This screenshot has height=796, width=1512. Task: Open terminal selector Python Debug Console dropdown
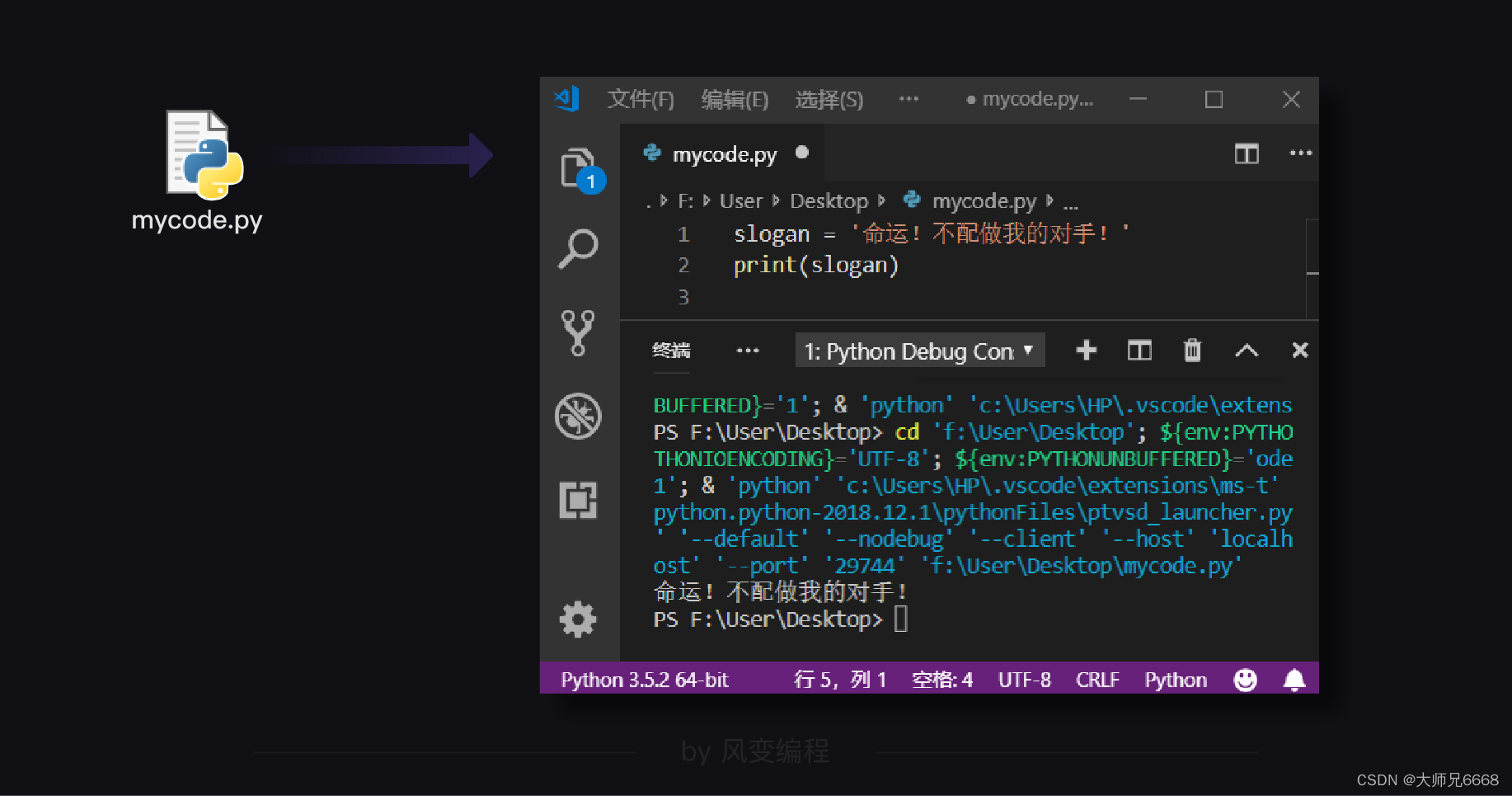920,351
